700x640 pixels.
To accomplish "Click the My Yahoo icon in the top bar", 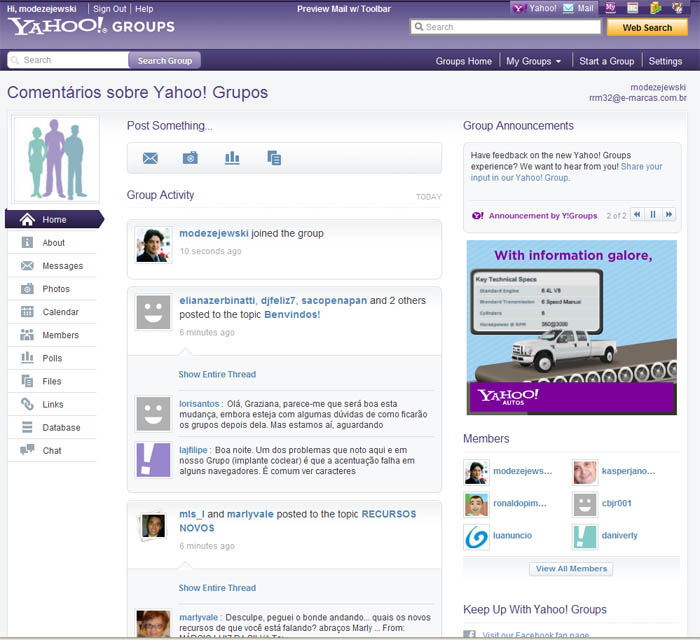I will [611, 8].
